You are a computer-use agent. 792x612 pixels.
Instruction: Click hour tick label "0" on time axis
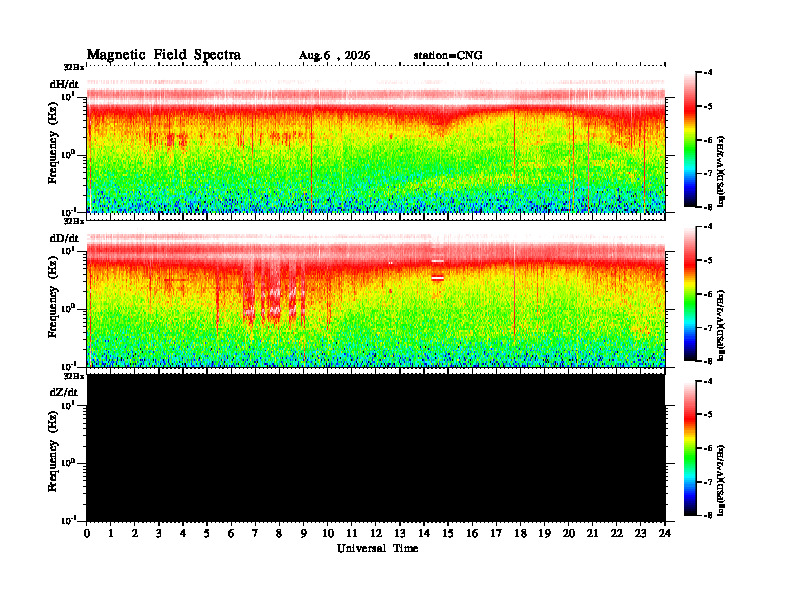pos(87,533)
